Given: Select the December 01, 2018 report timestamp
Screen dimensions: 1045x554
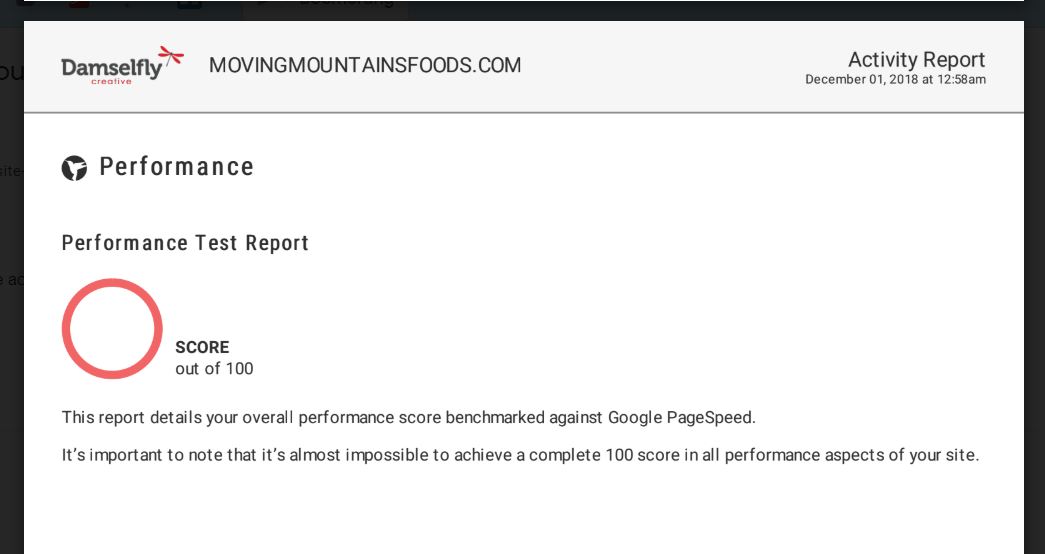Looking at the screenshot, I should pyautogui.click(x=895, y=79).
